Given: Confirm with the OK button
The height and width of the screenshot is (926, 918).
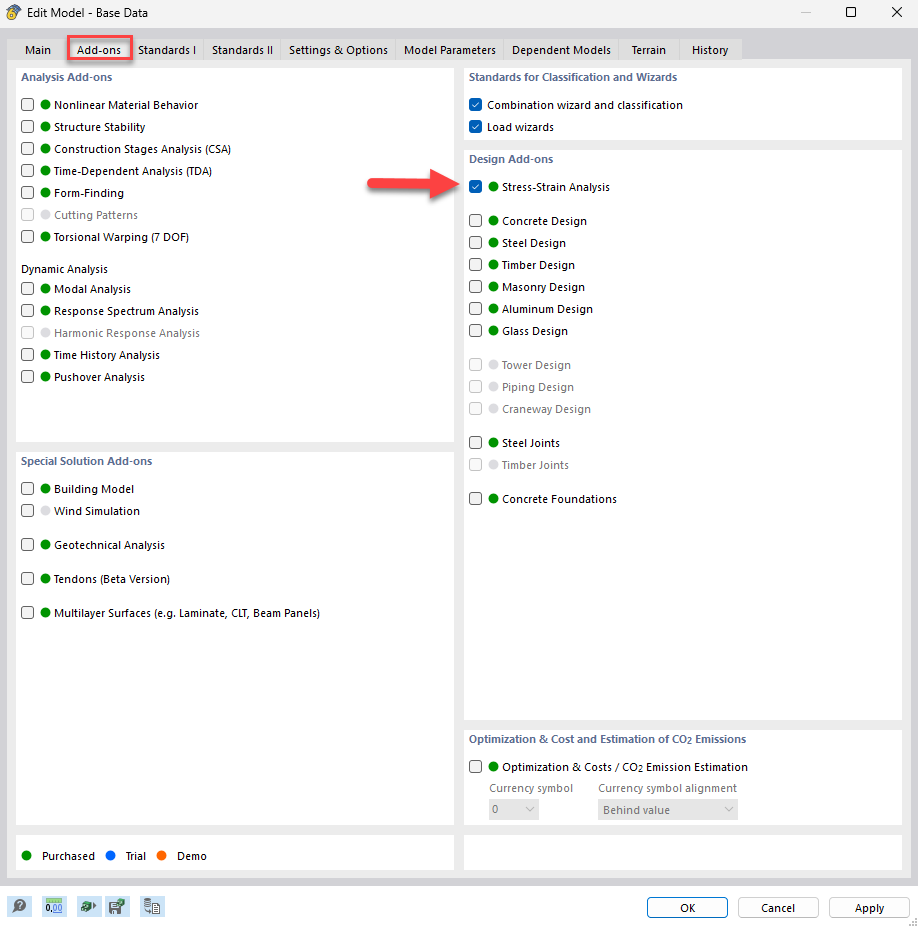Looking at the screenshot, I should pos(687,908).
